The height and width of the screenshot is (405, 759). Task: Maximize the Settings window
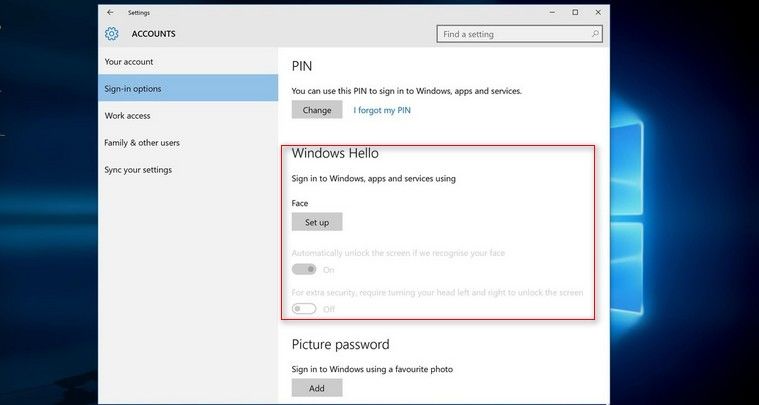(x=575, y=13)
